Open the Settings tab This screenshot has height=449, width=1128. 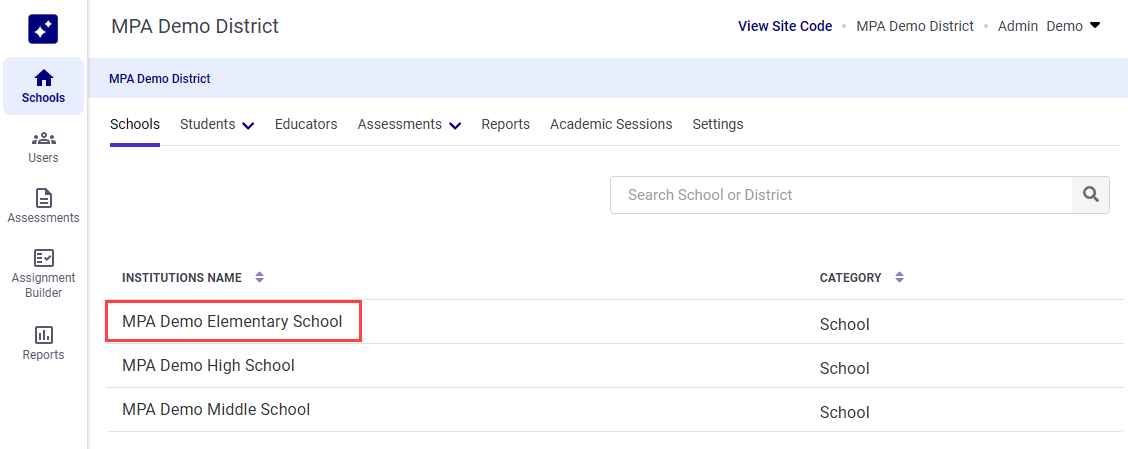[718, 124]
